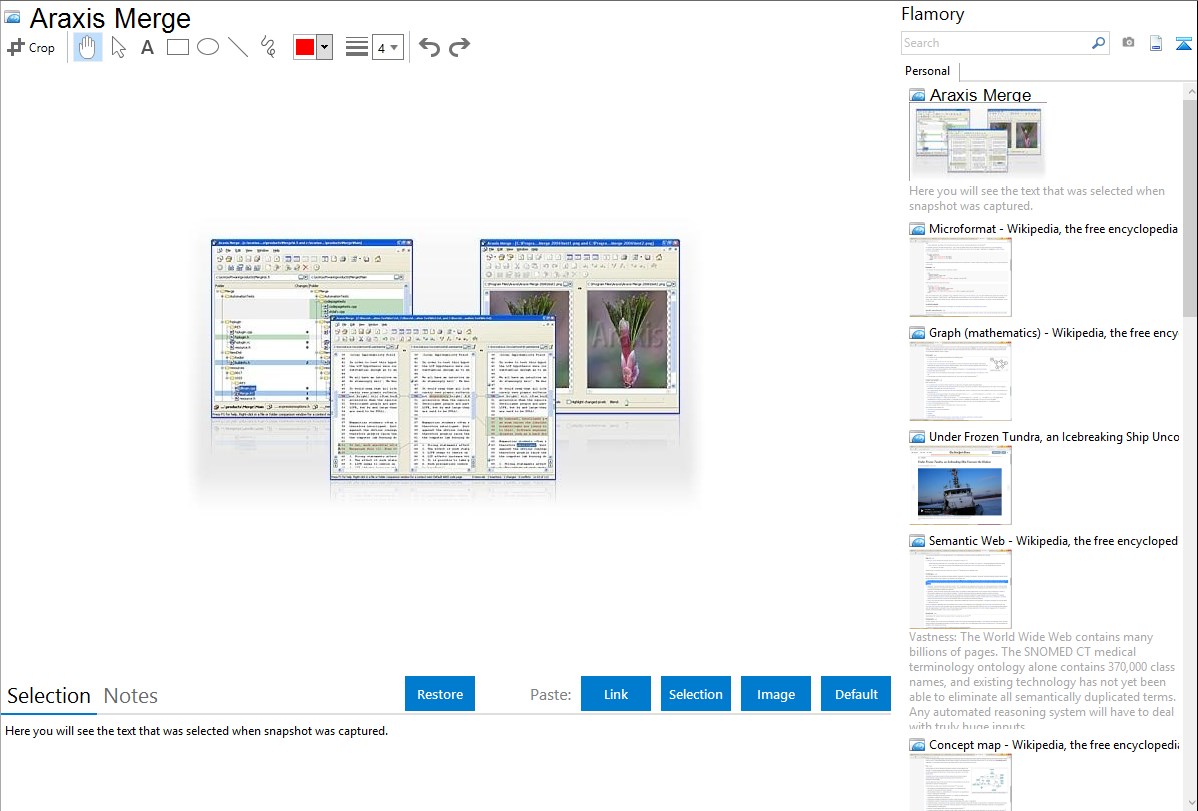Click the line thickness icon
This screenshot has width=1198, height=811.
click(357, 47)
